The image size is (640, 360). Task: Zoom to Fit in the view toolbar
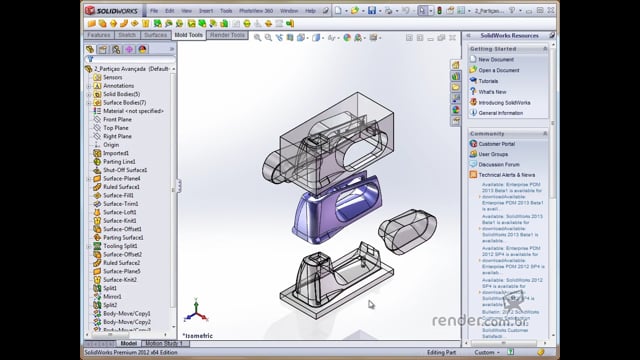pyautogui.click(x=258, y=38)
